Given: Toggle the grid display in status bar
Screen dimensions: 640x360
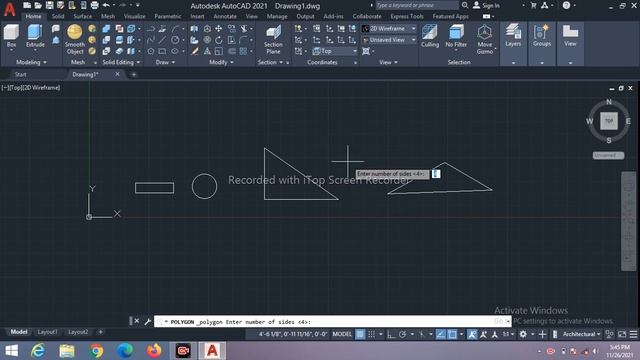Looking at the screenshot, I should [360, 334].
